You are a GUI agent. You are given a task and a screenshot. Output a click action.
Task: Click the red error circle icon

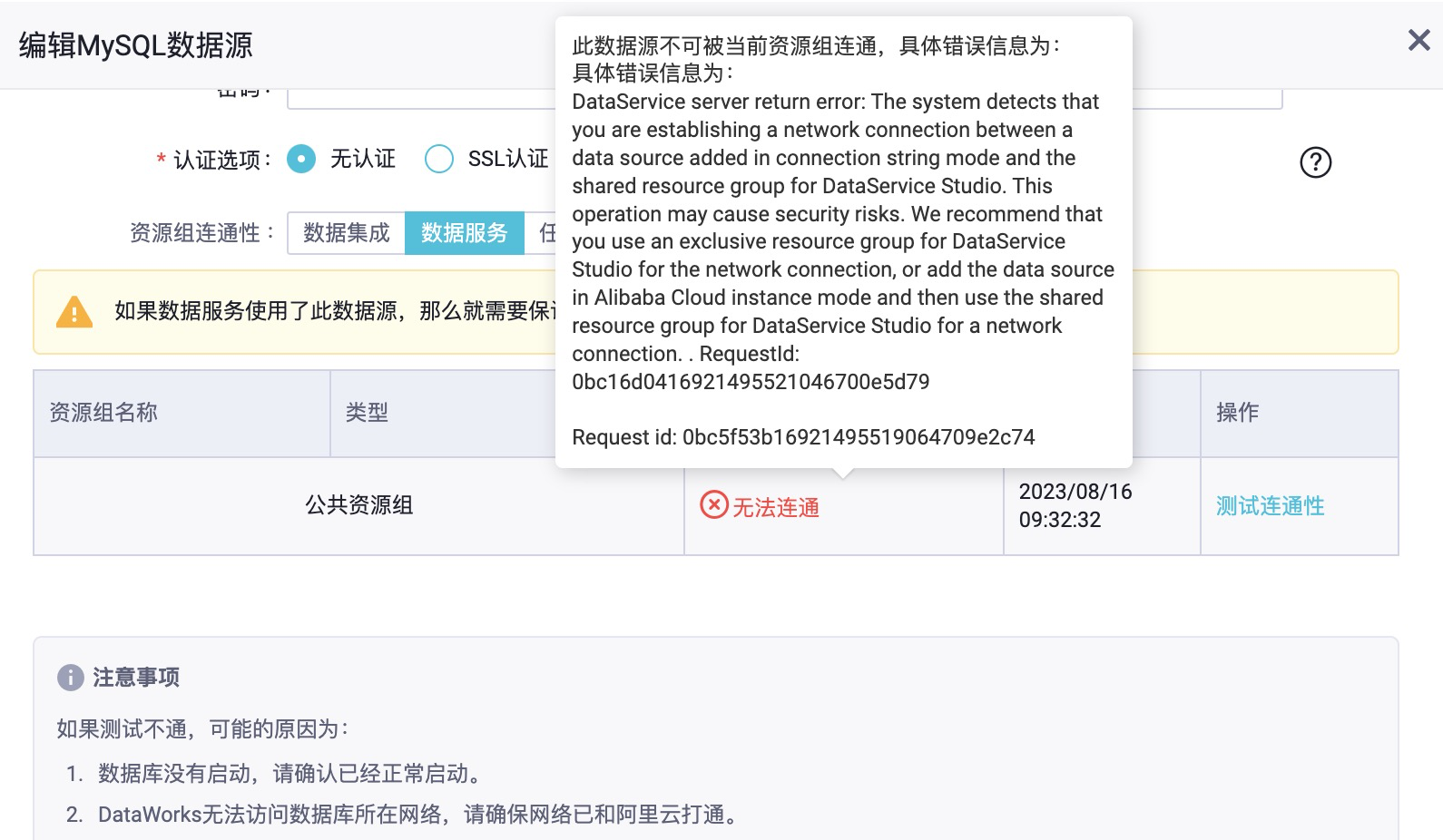click(x=714, y=504)
